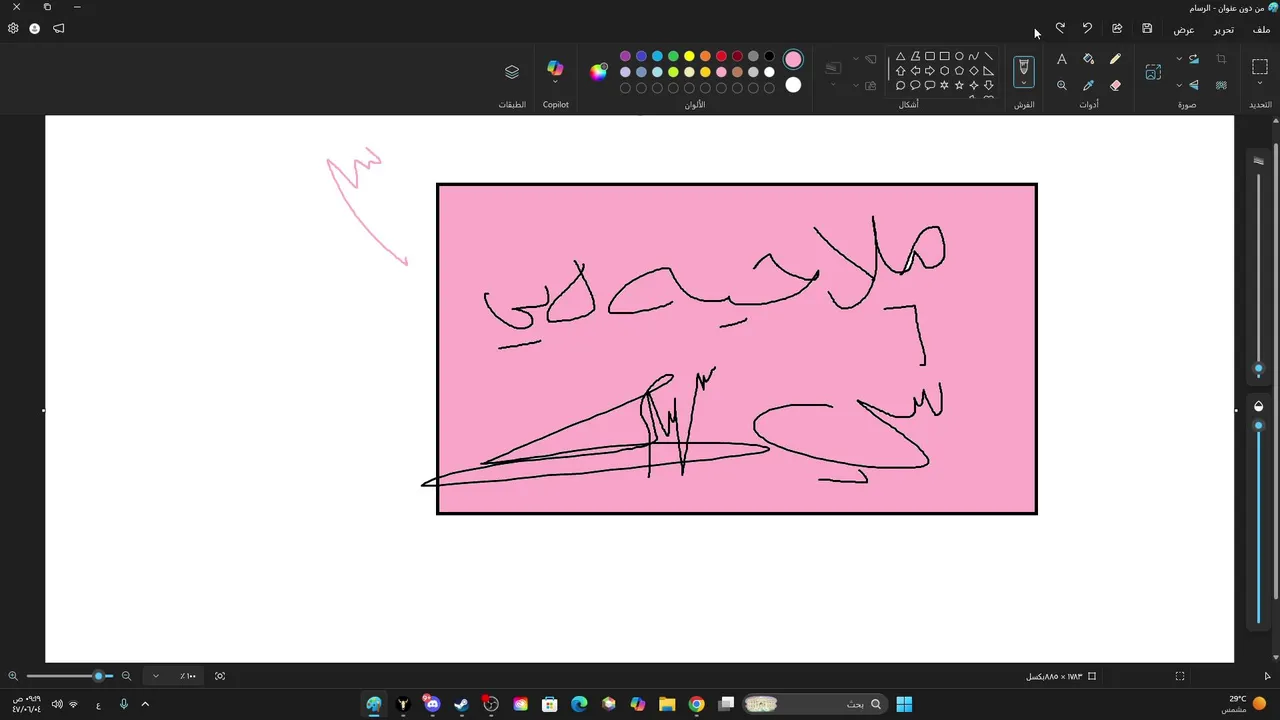Image resolution: width=1280 pixels, height=720 pixels.
Task: Click the taskbar search box
Action: (x=815, y=704)
